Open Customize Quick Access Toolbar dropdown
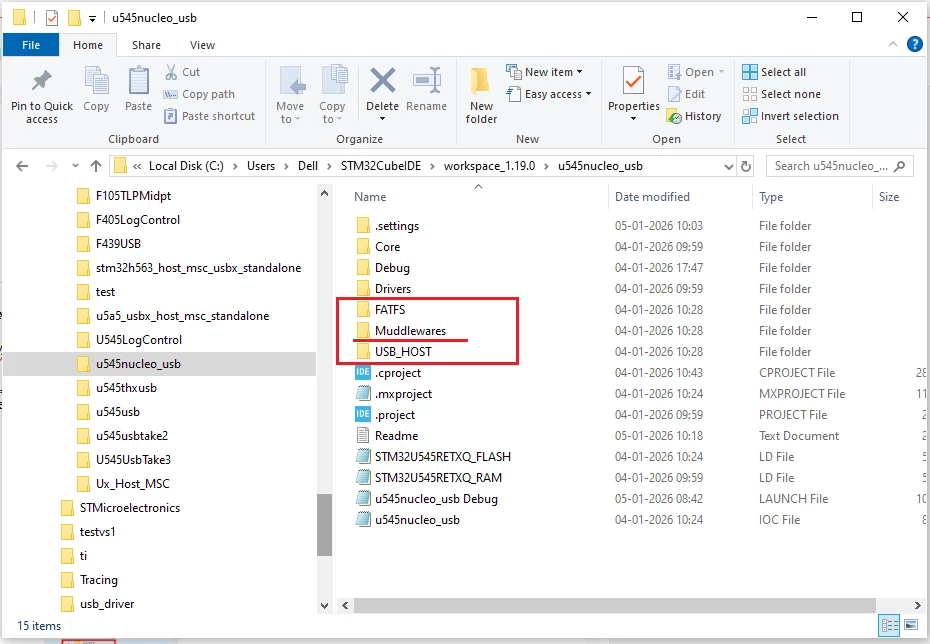The height and width of the screenshot is (644, 930). (93, 18)
